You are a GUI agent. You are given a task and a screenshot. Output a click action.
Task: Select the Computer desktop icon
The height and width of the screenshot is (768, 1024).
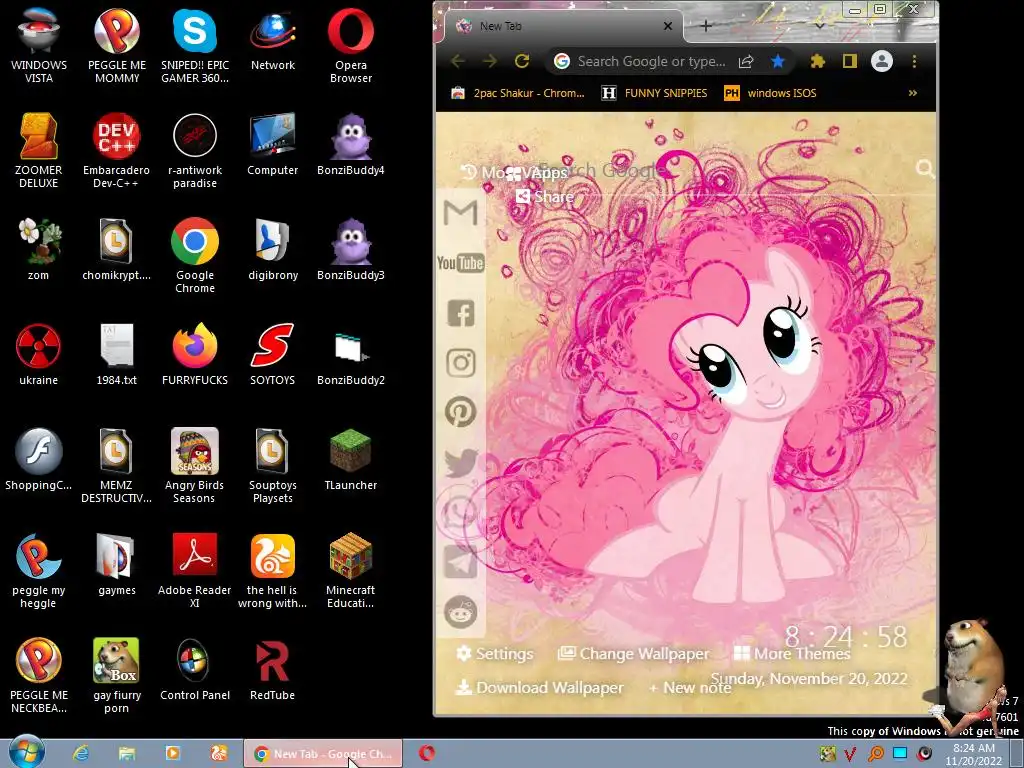273,144
